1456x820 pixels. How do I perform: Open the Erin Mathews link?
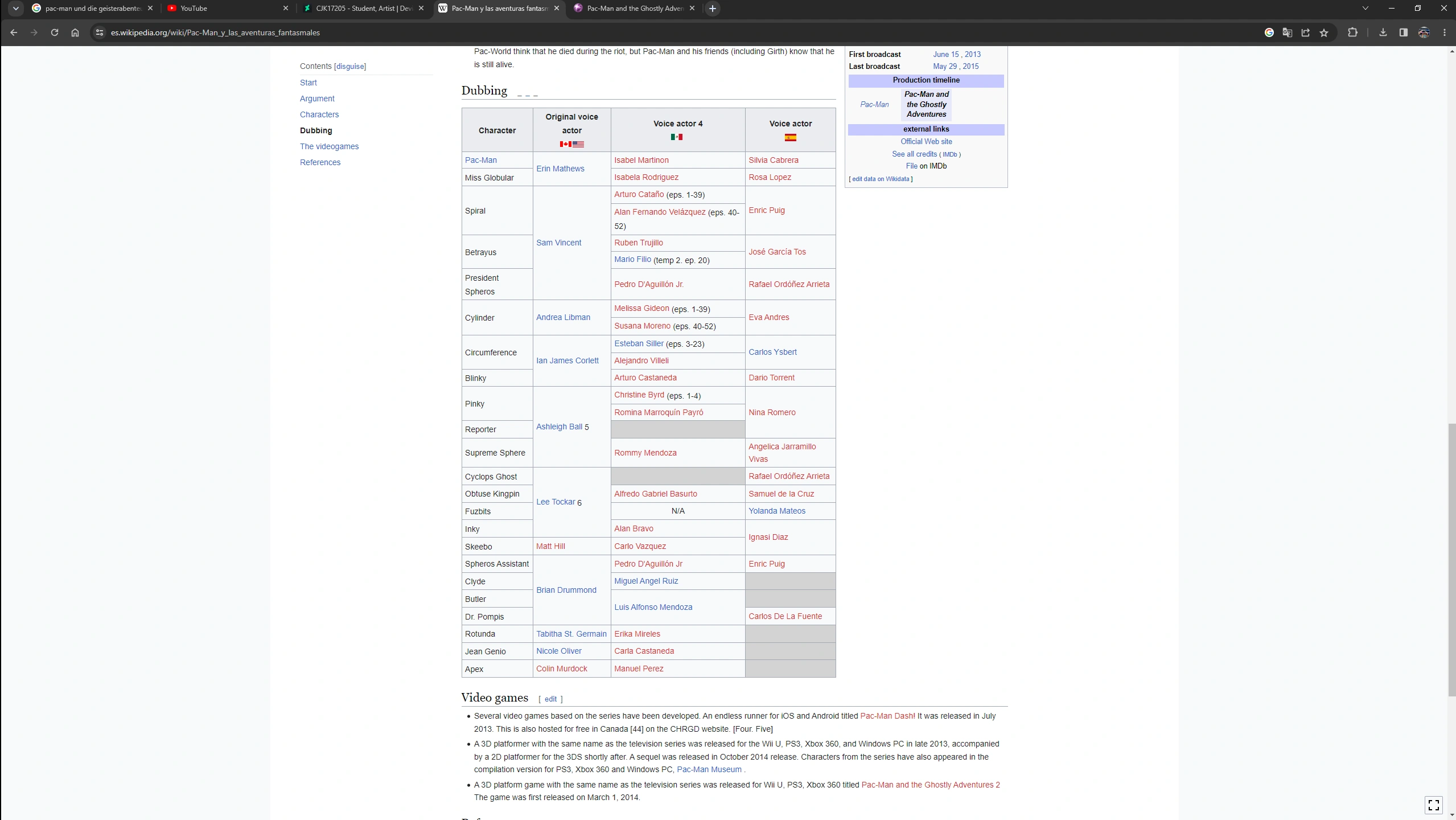click(560, 169)
